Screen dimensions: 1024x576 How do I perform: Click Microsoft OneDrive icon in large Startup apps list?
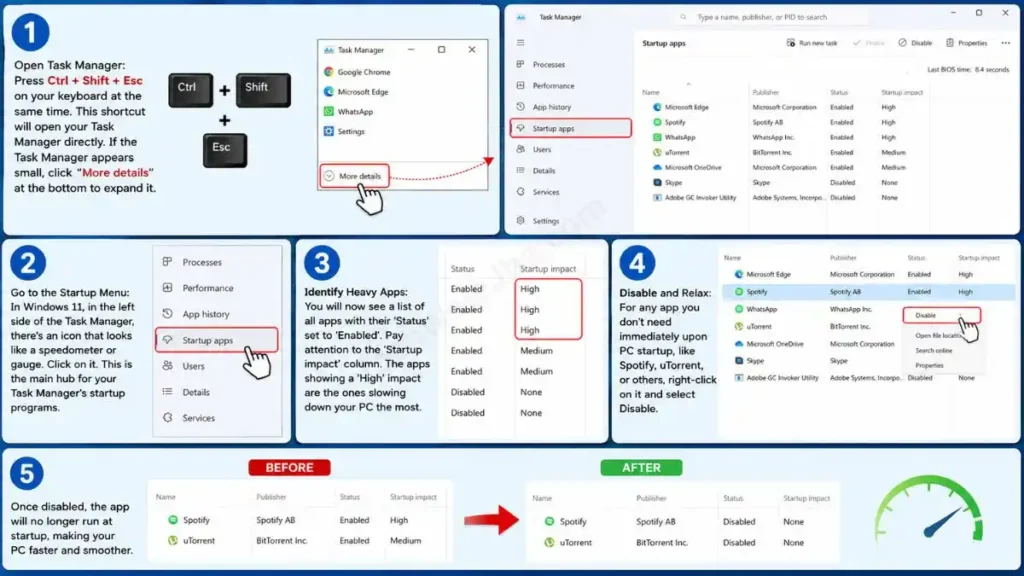click(x=657, y=167)
